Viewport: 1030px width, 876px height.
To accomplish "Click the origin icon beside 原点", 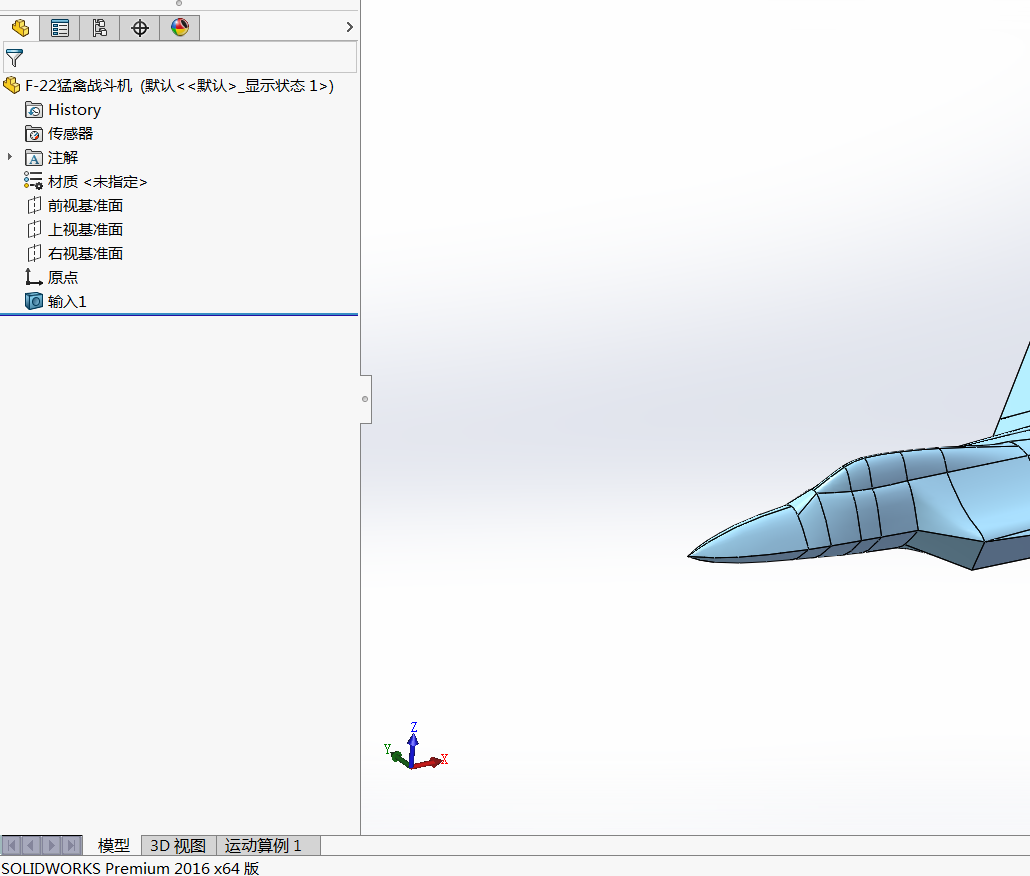I will coord(34,277).
